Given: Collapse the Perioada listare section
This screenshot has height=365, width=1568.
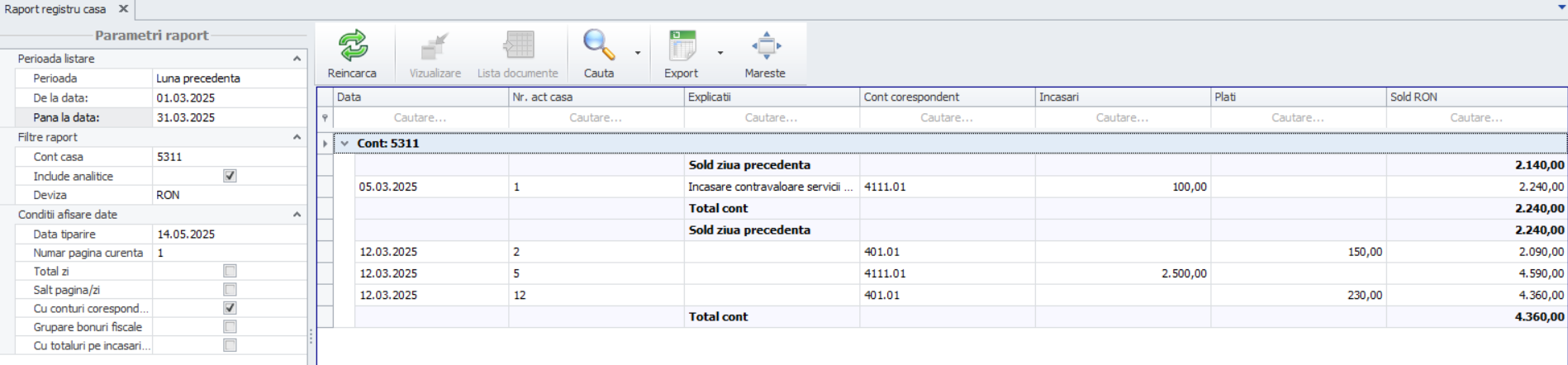Looking at the screenshot, I should (x=297, y=59).
